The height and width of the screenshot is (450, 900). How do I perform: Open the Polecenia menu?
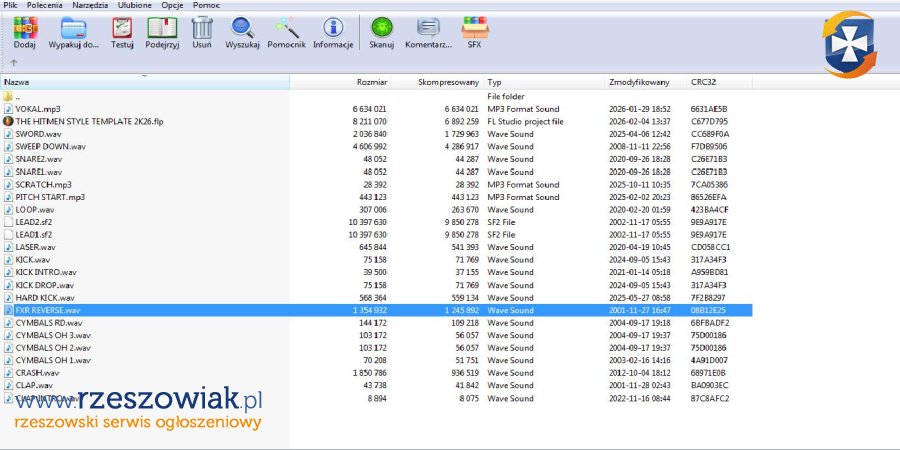click(46, 5)
